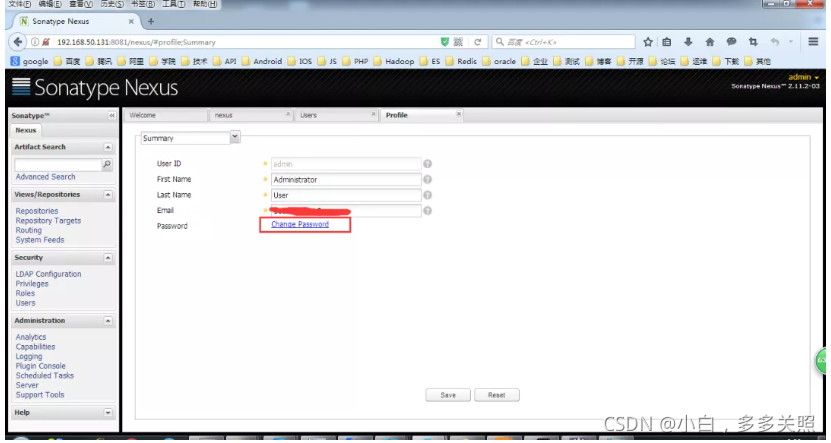
Task: Open LDAP Configuration in sidebar
Action: (x=48, y=274)
